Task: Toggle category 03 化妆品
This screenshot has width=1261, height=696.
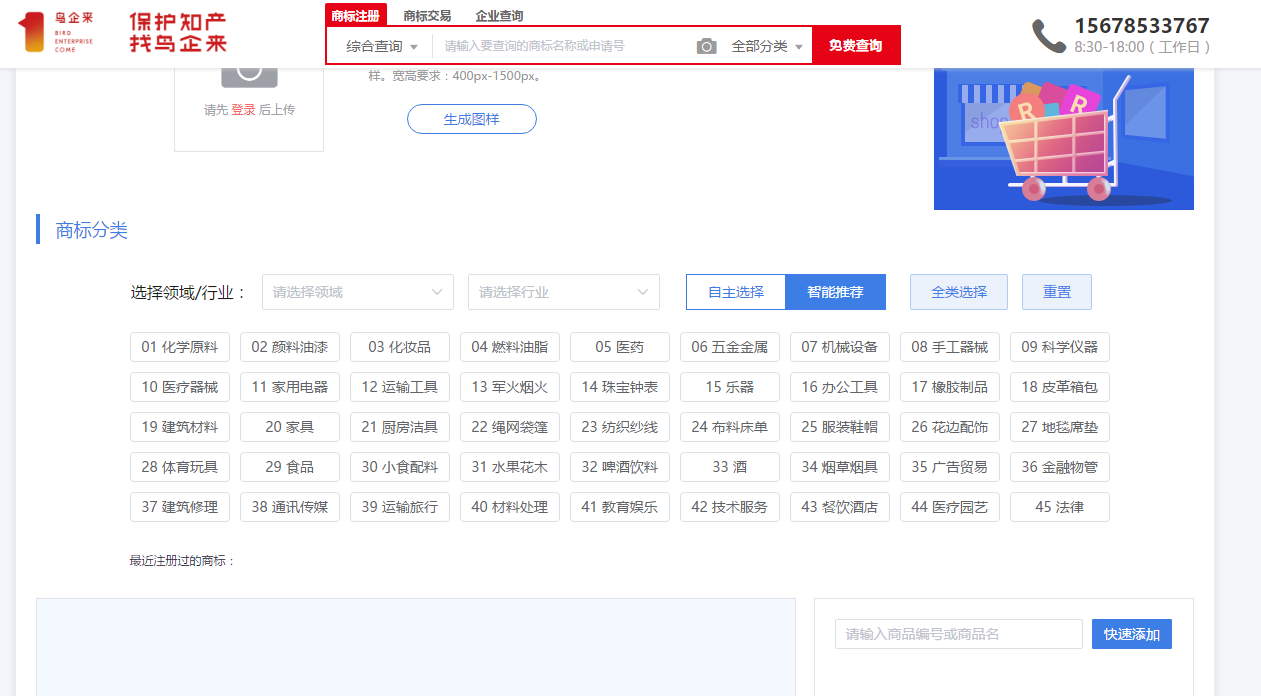Action: (x=400, y=347)
